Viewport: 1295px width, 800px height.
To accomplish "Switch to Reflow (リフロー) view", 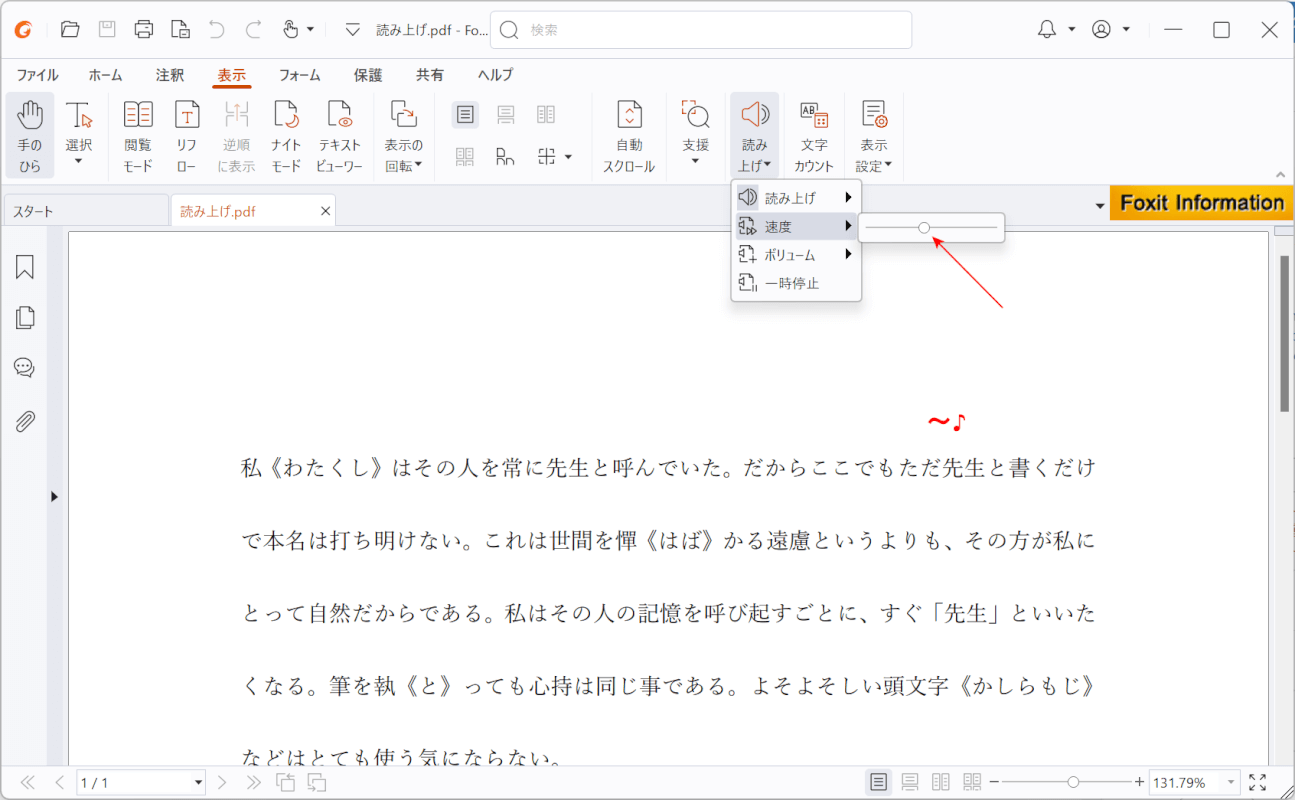I will pyautogui.click(x=187, y=136).
